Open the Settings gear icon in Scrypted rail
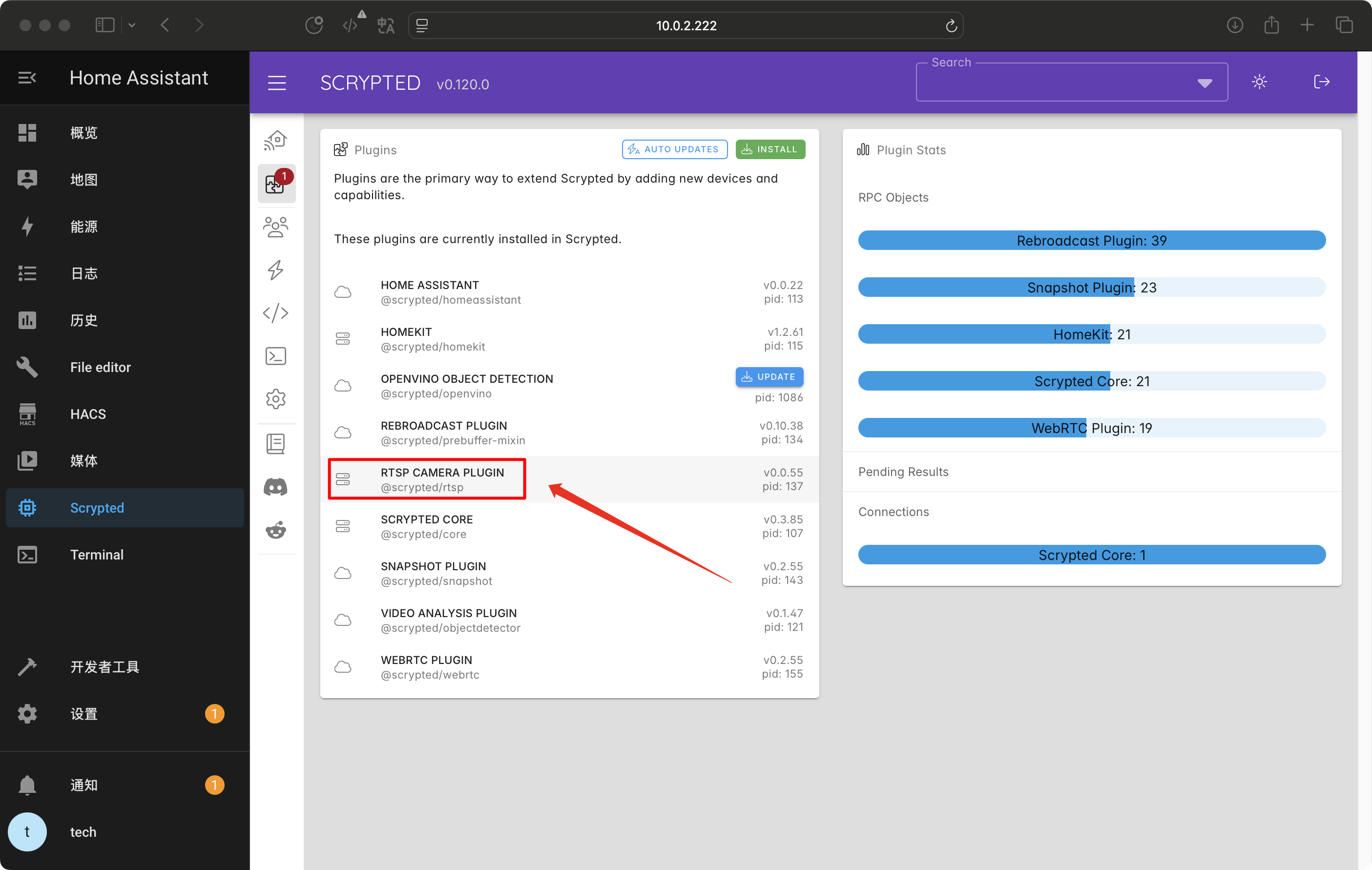Image resolution: width=1372 pixels, height=870 pixels. 276,399
